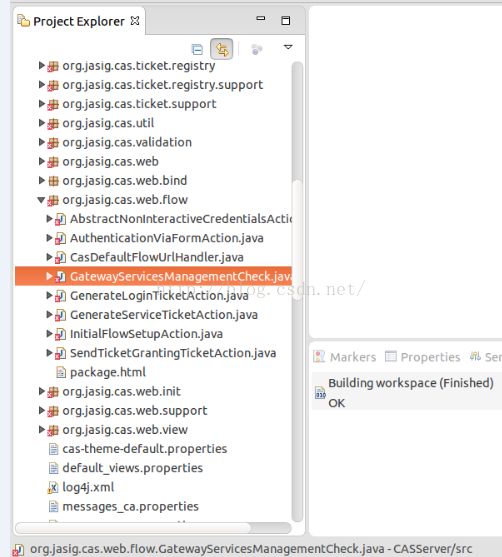Expand org.jasig.cas.web.bind package
Screen dimensions: 502x557
[42, 180]
